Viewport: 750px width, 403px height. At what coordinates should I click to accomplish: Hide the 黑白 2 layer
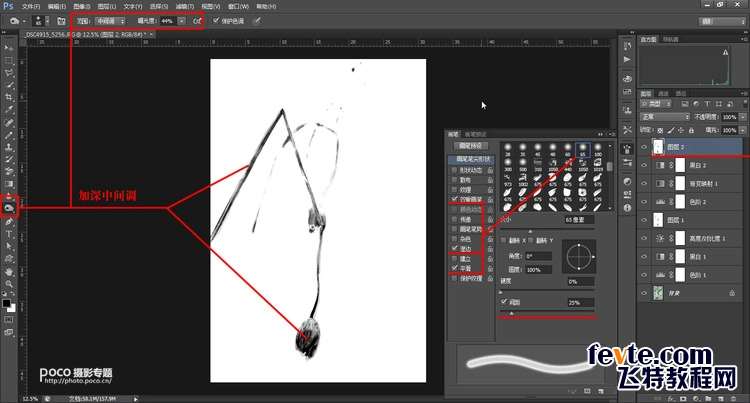(x=644, y=165)
